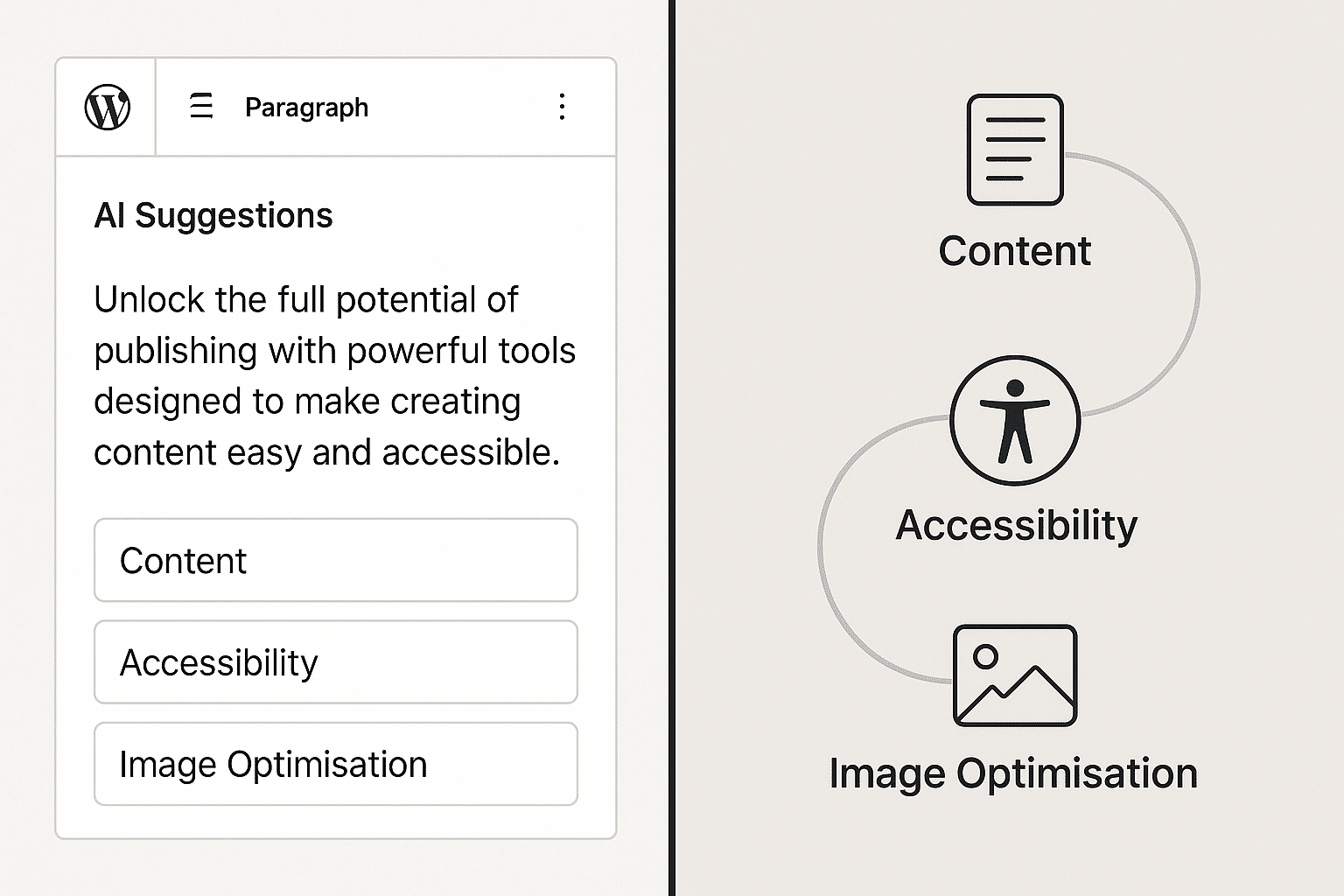Click the vertical divider between panels

tap(672, 448)
